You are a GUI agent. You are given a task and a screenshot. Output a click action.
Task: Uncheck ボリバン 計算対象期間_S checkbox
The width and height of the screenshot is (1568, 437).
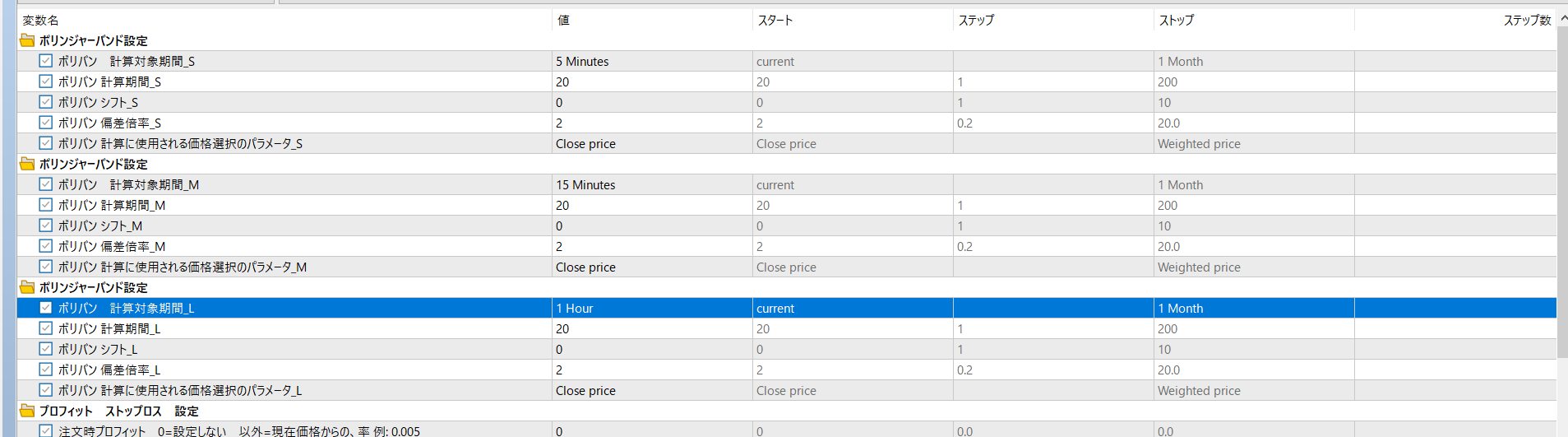[x=46, y=61]
